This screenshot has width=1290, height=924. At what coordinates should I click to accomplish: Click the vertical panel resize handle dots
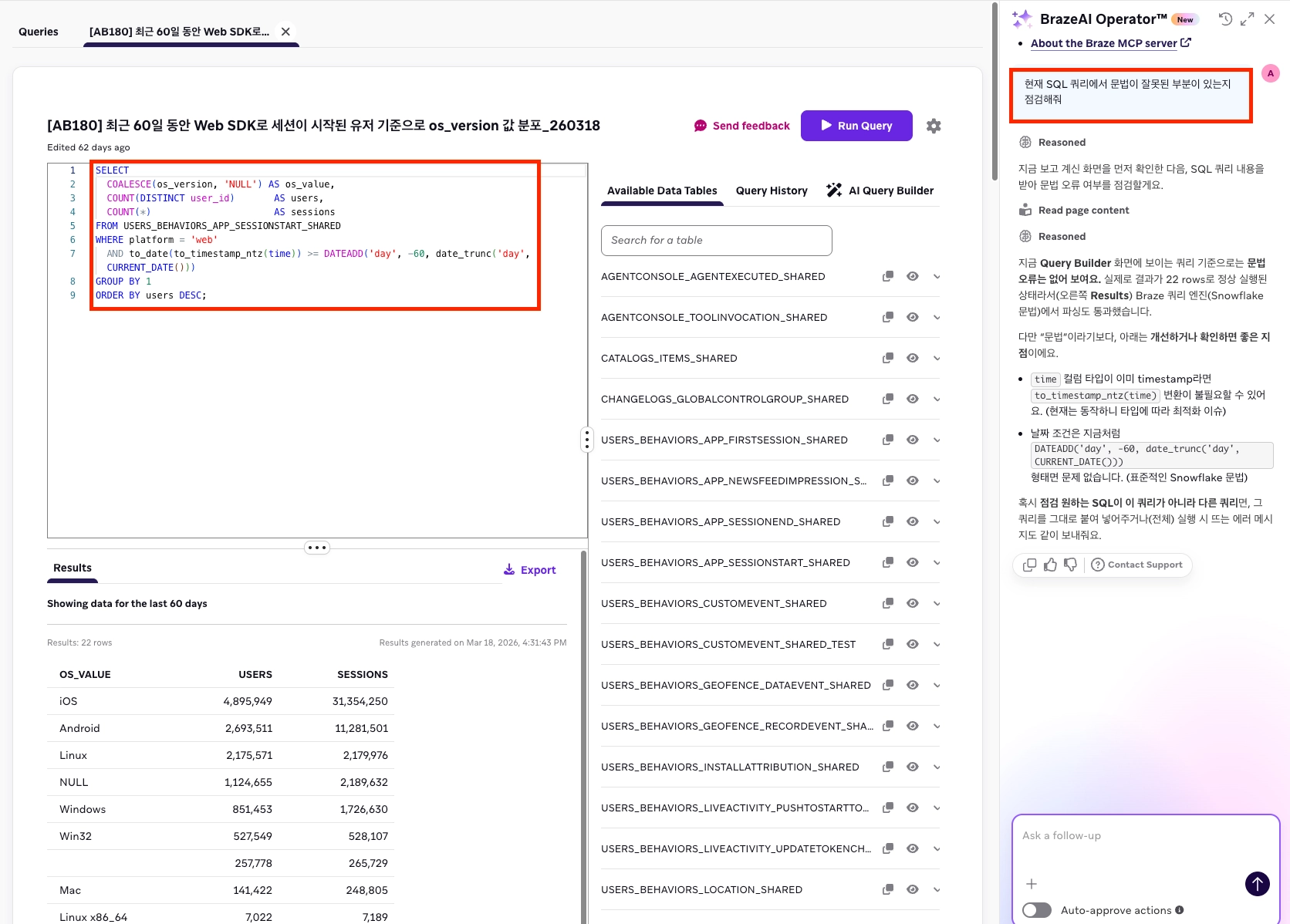(x=587, y=440)
